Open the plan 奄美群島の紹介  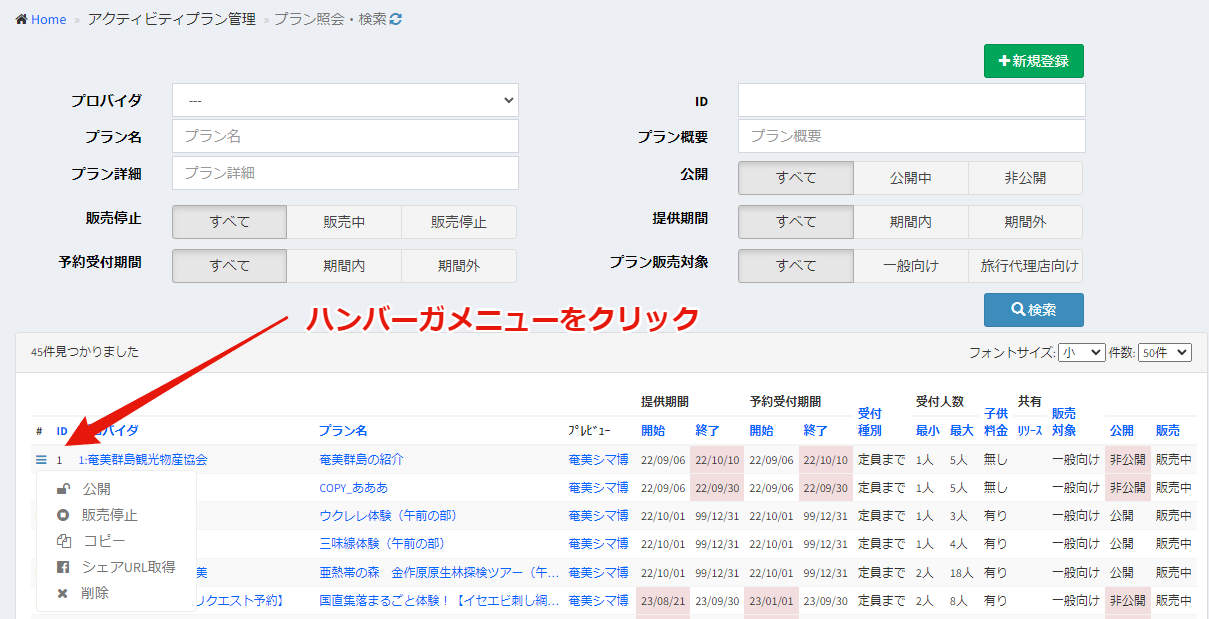coord(361,460)
